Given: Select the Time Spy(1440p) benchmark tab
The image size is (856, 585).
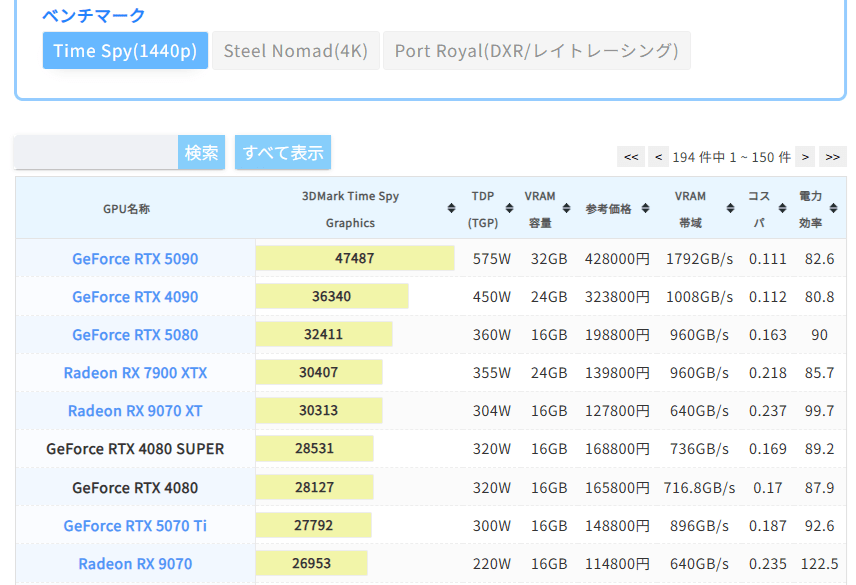Looking at the screenshot, I should (x=125, y=50).
